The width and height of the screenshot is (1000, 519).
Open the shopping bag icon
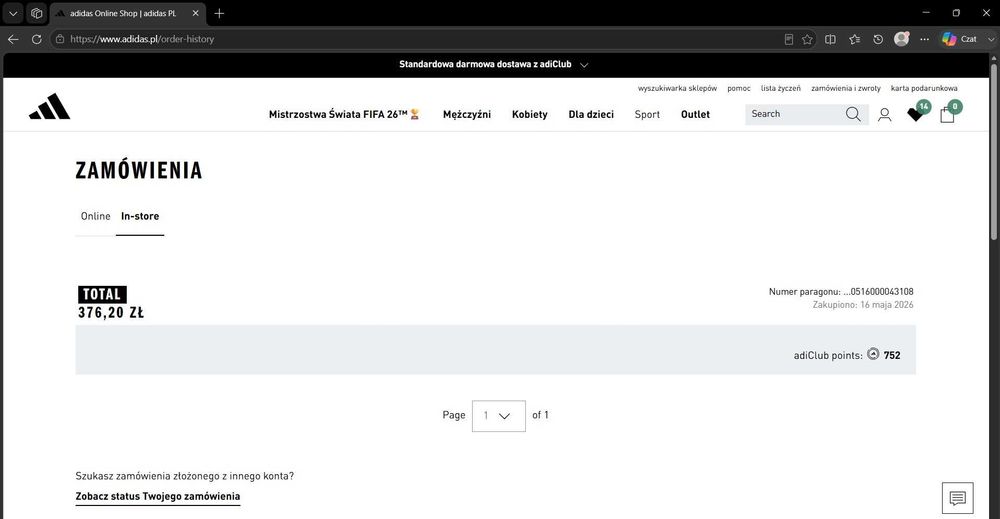coord(947,115)
